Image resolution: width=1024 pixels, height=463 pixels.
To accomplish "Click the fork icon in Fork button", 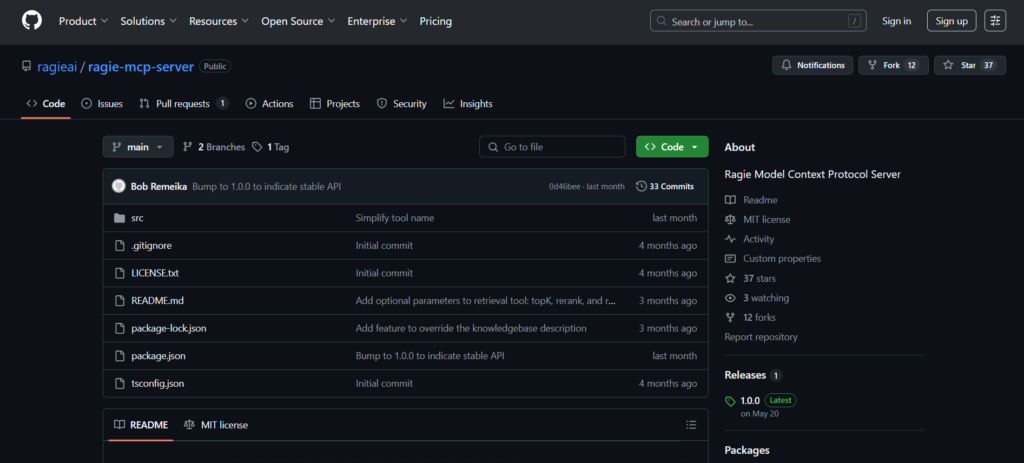I will [872, 65].
